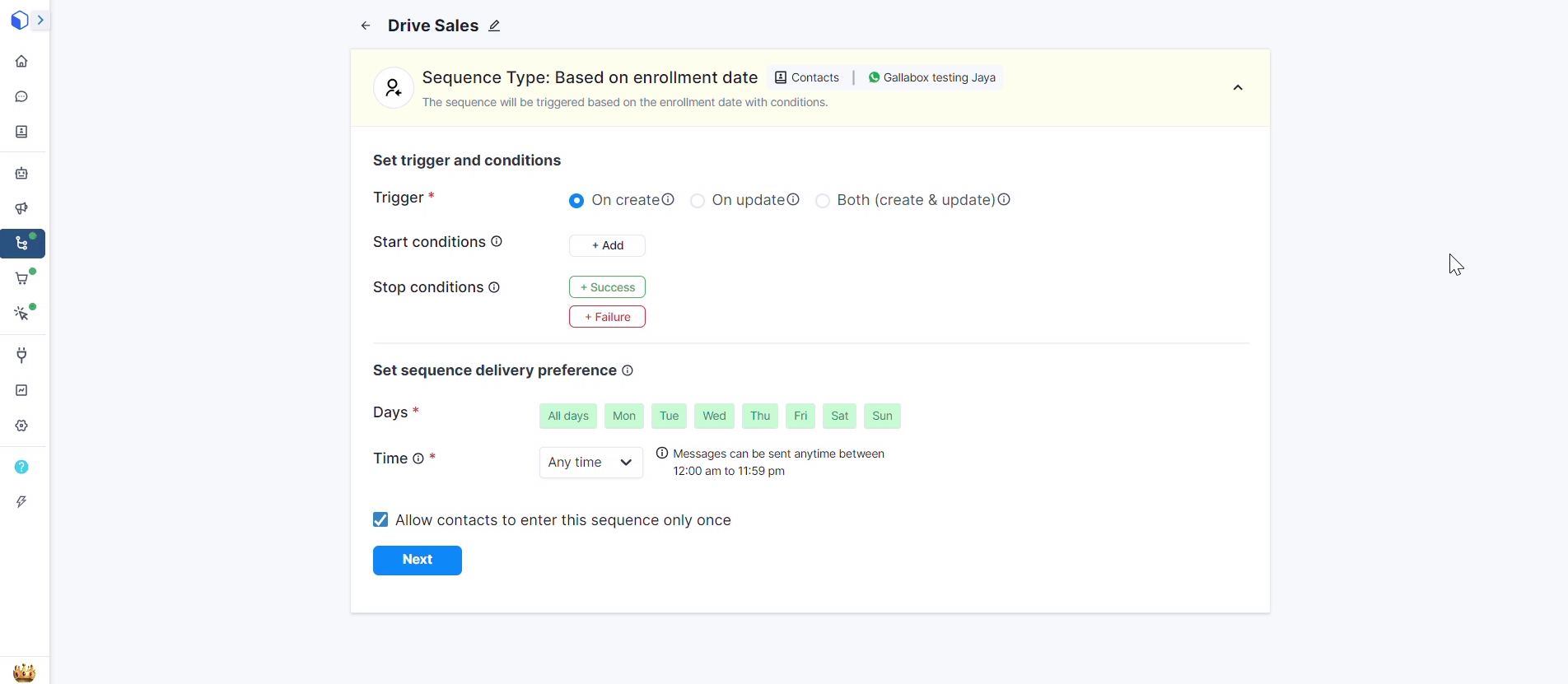The width and height of the screenshot is (1568, 684).
Task: Show info for On create
Action: click(x=669, y=199)
